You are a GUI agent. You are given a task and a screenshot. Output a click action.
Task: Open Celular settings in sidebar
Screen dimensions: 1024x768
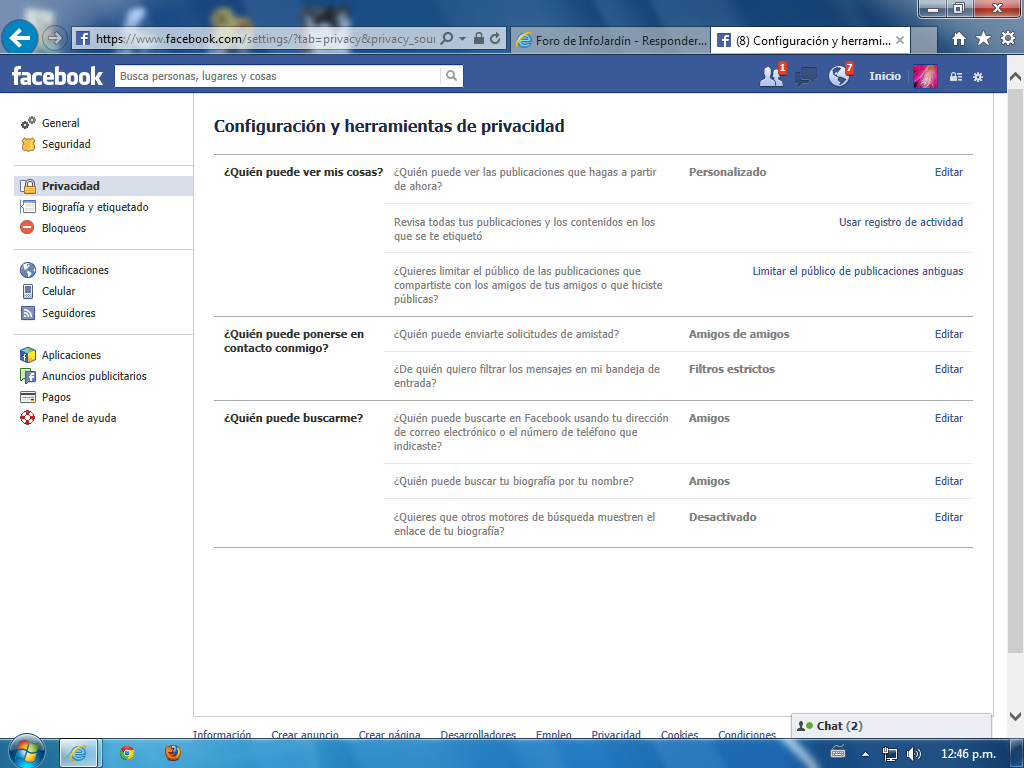(x=58, y=291)
